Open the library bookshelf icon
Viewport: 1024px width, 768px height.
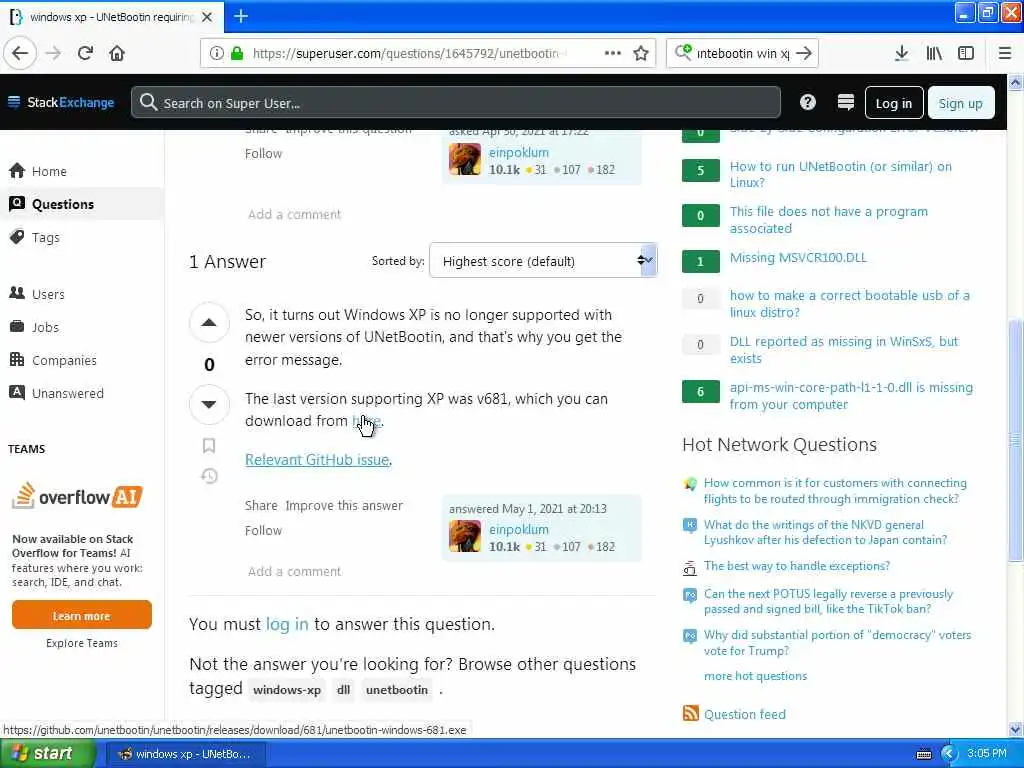[x=934, y=53]
